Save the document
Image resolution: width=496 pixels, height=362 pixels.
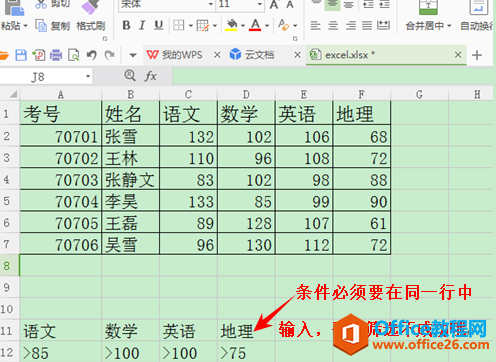[21, 55]
